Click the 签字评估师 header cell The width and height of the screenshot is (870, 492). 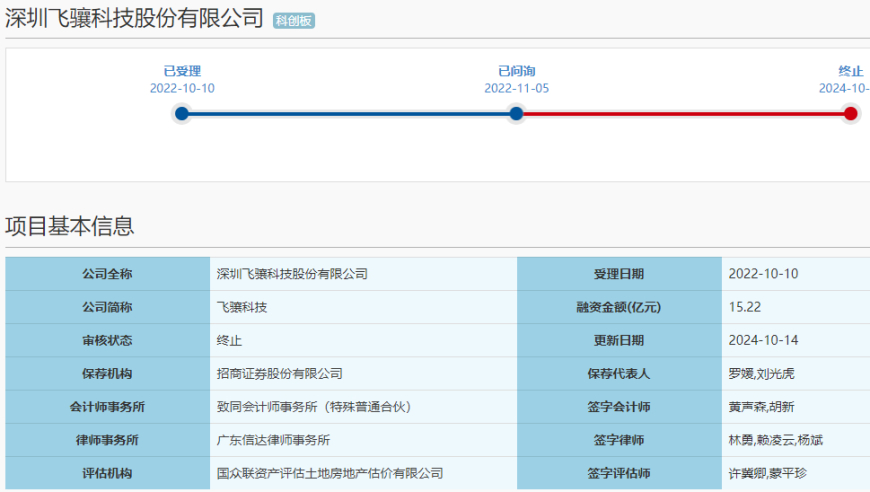point(619,473)
